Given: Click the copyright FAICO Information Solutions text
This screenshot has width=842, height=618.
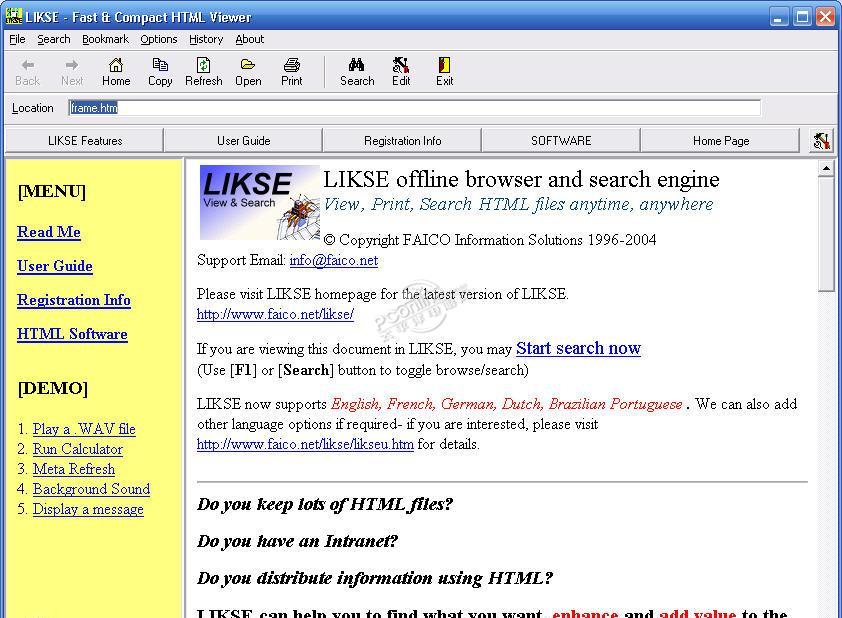Looking at the screenshot, I should [490, 240].
